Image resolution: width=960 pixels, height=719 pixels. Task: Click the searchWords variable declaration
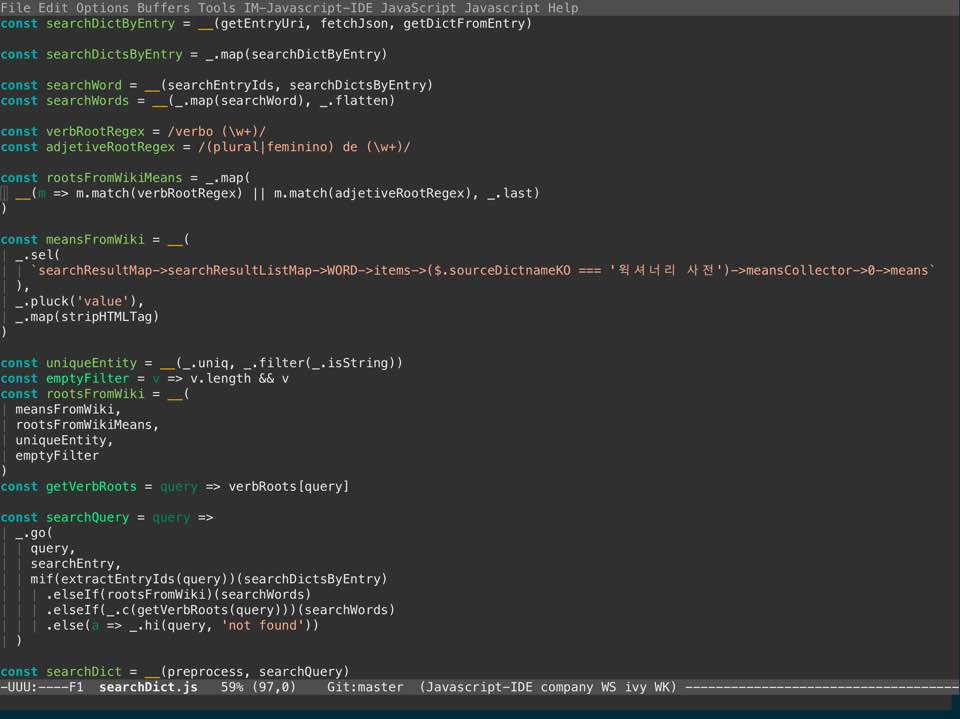[x=88, y=100]
